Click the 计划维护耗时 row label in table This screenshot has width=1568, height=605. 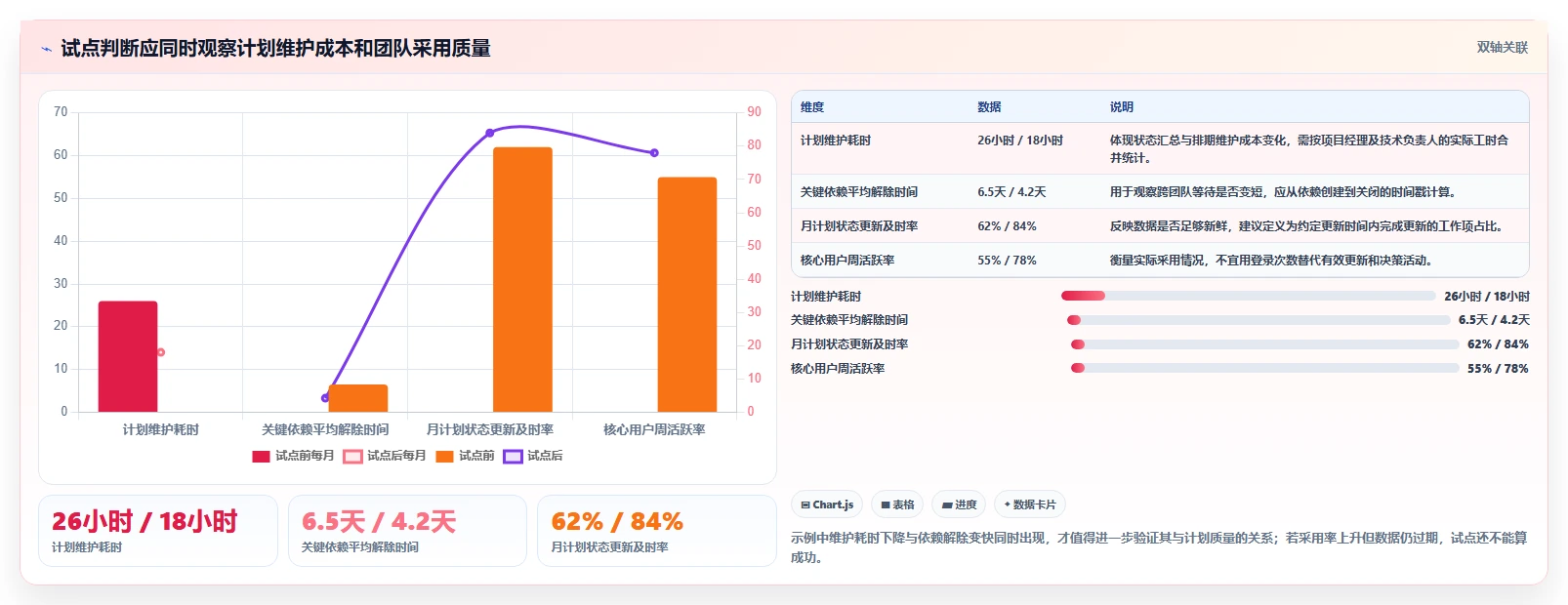[x=836, y=141]
